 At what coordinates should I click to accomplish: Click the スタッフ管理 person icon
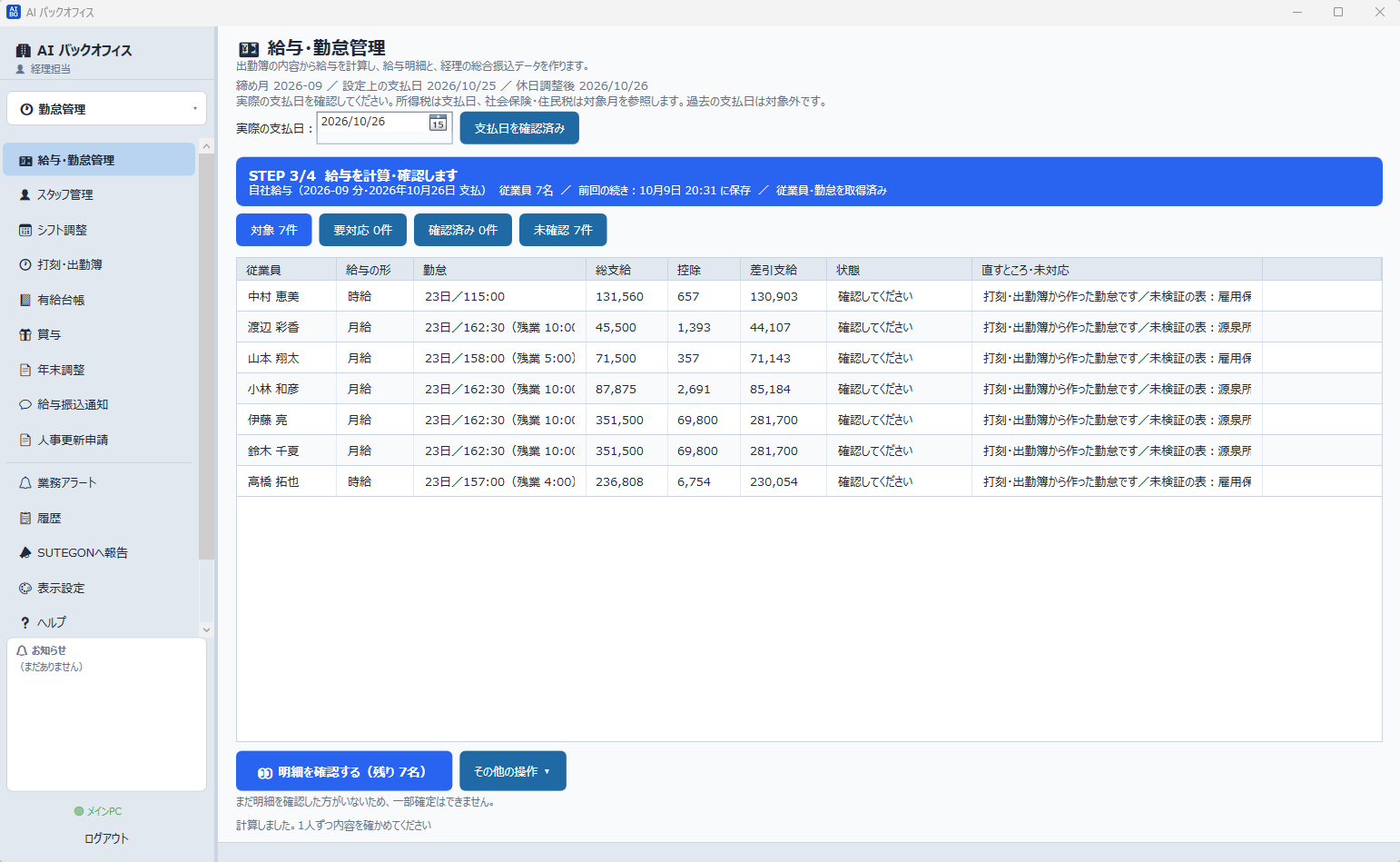point(25,195)
